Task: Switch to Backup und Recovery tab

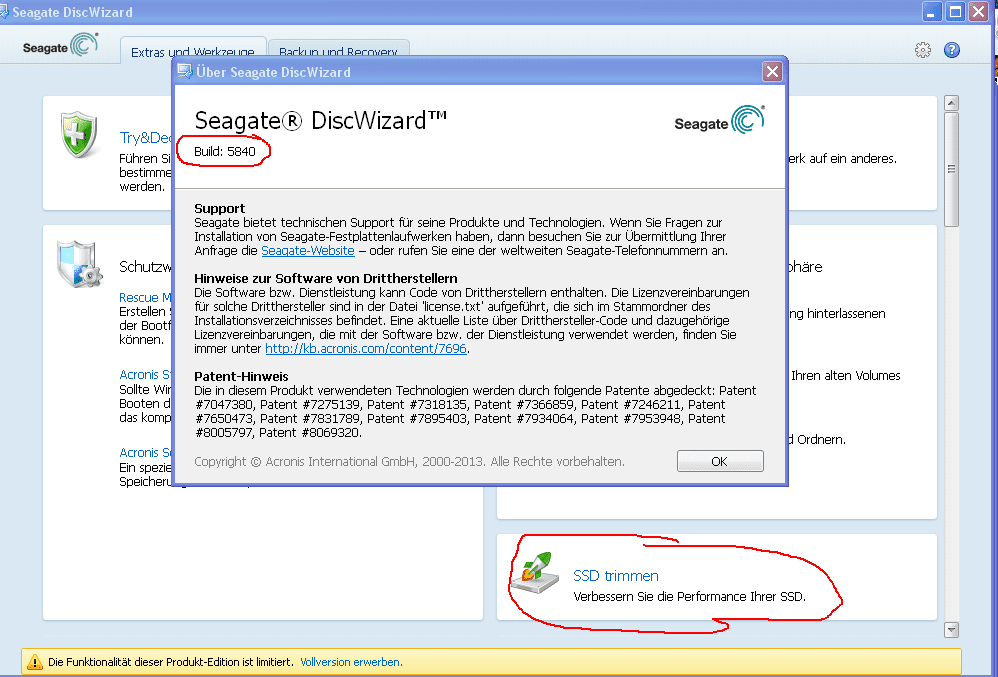Action: pos(339,51)
